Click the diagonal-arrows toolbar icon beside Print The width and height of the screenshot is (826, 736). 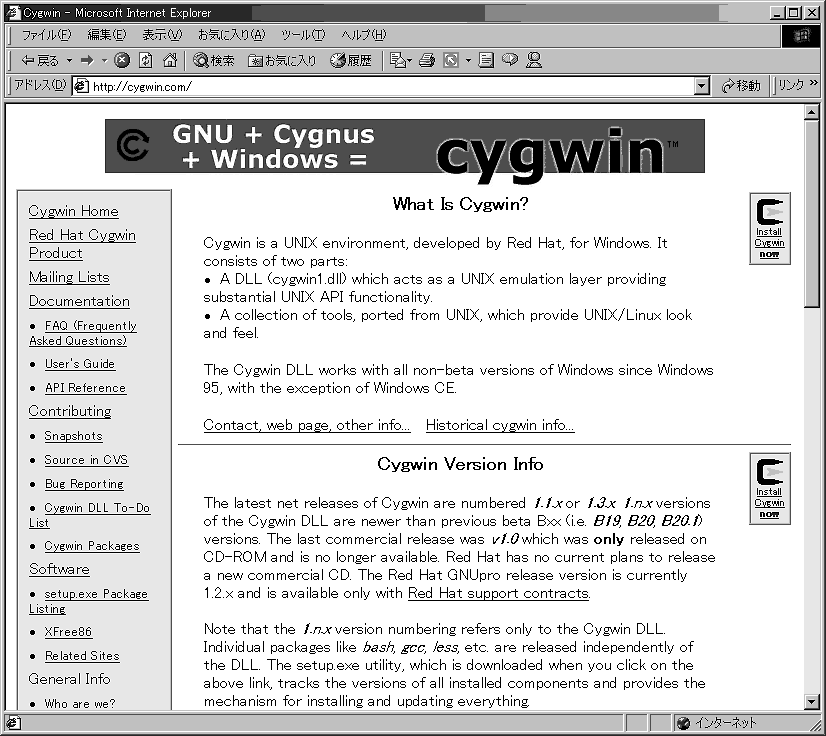(451, 61)
